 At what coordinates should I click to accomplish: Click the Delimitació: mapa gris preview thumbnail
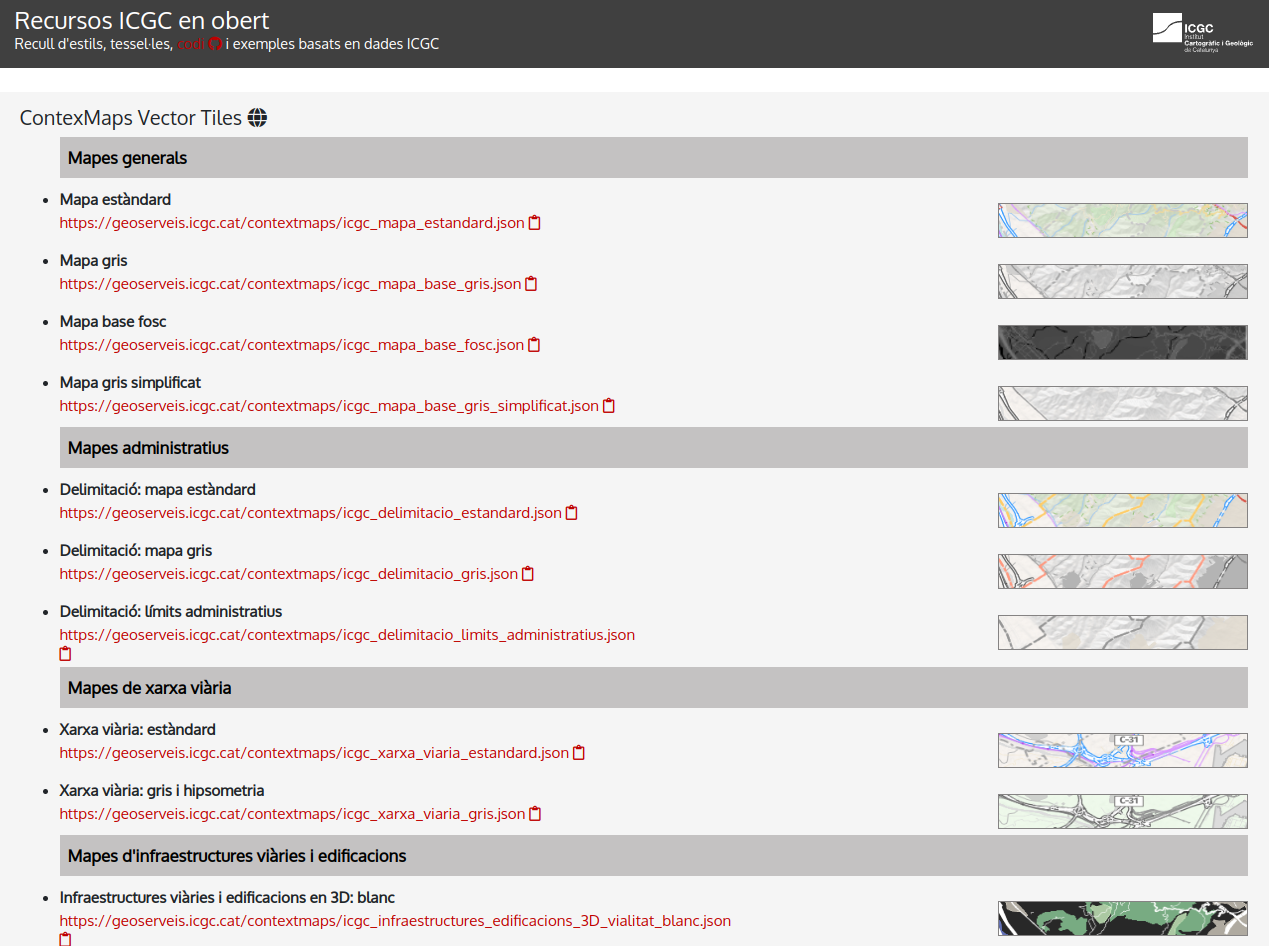pyautogui.click(x=1123, y=571)
